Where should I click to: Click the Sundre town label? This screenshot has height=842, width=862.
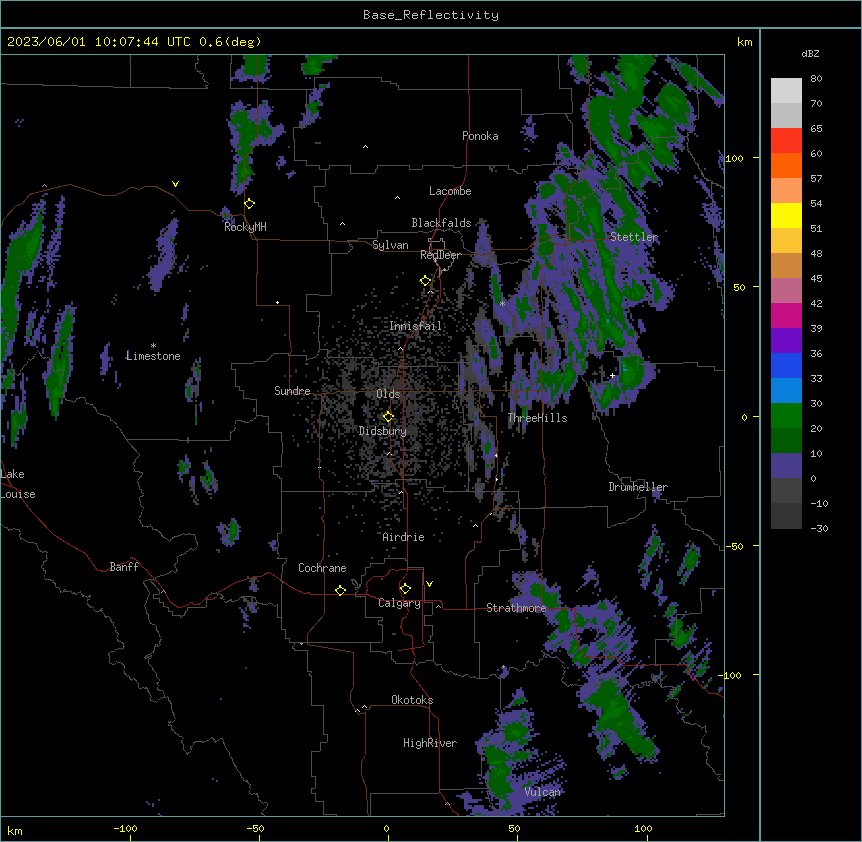[x=292, y=391]
